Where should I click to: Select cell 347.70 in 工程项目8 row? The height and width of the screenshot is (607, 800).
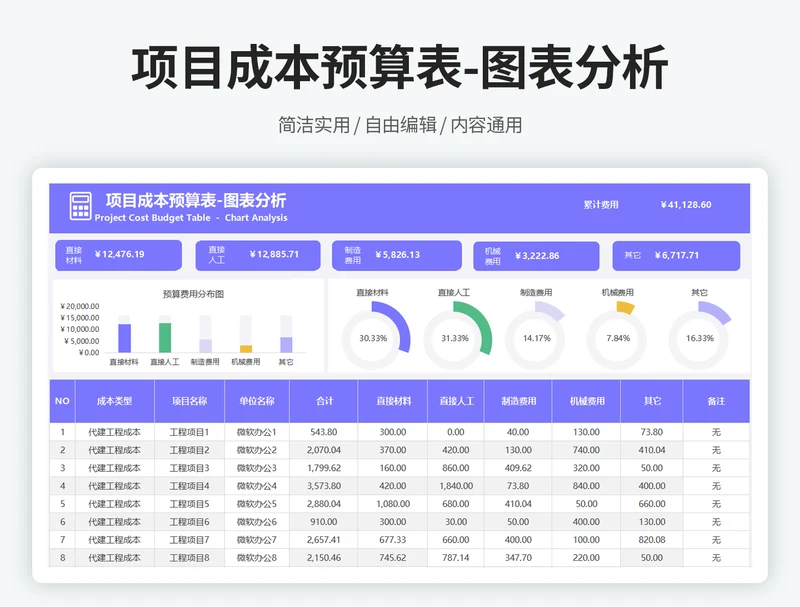pos(518,558)
